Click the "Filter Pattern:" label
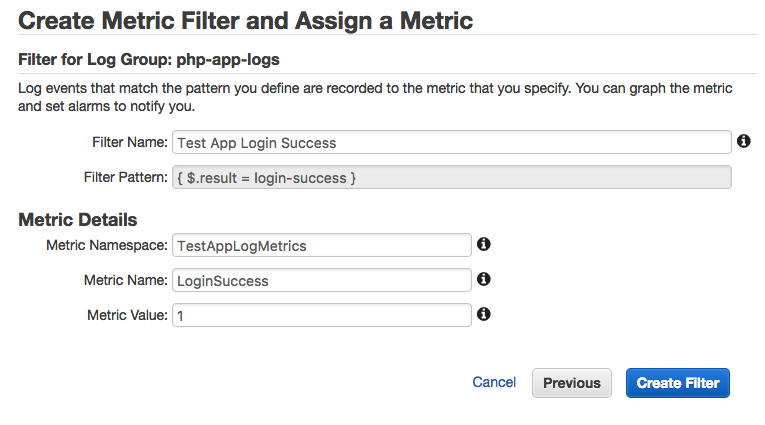This screenshot has width=765, height=425. point(126,177)
